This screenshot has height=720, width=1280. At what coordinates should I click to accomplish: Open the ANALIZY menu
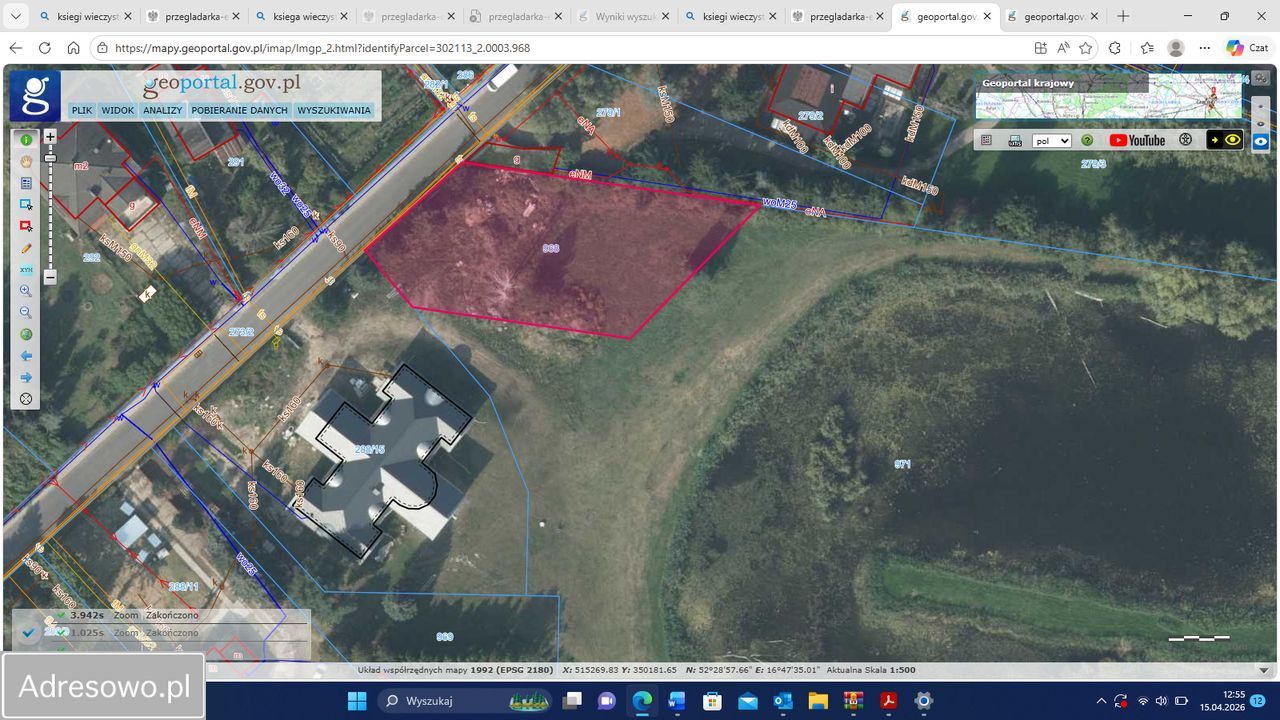coord(162,110)
